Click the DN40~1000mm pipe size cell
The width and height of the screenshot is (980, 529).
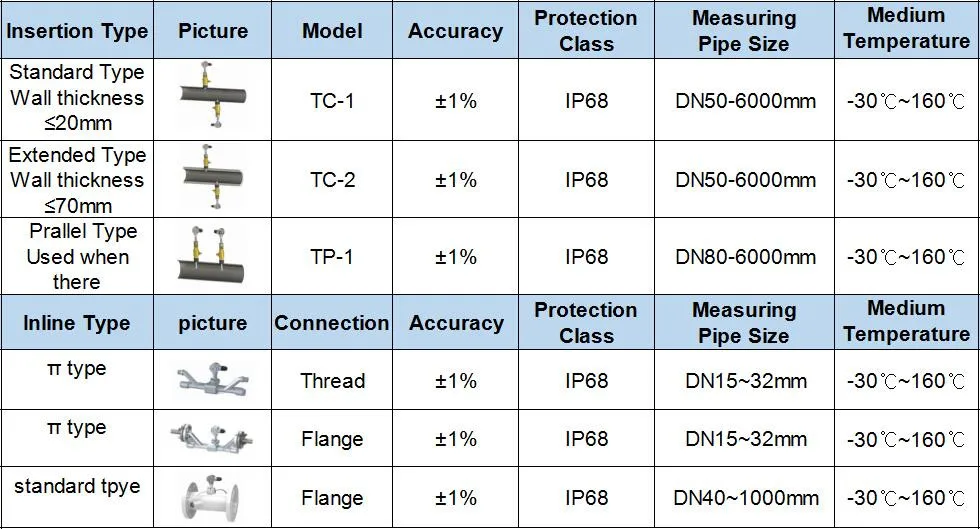(x=746, y=498)
